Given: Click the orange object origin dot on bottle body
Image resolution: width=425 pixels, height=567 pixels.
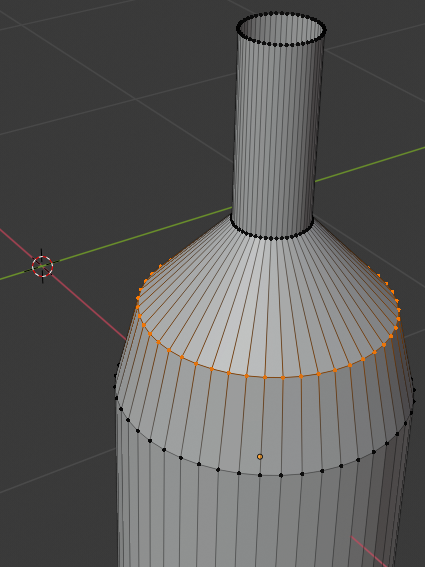Looking at the screenshot, I should [260, 457].
